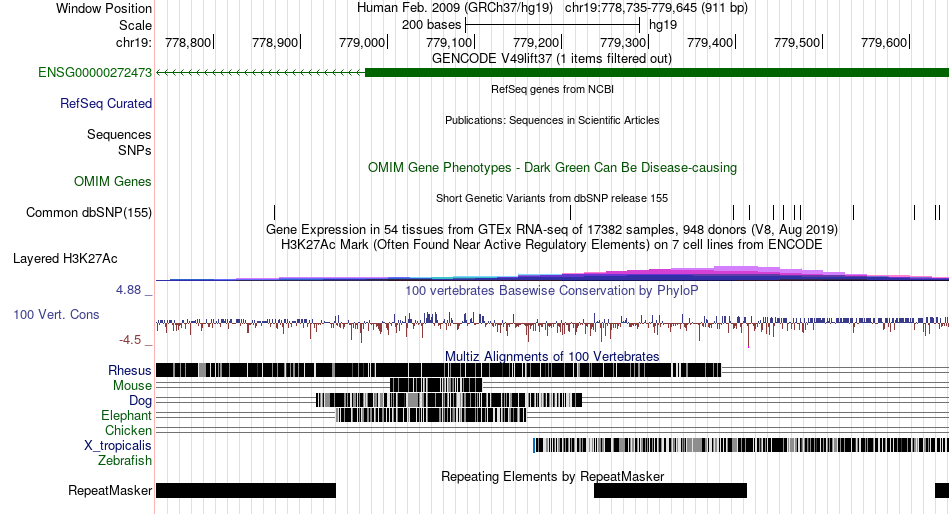Click the chr19:778,735-779,645 position text

click(656, 8)
